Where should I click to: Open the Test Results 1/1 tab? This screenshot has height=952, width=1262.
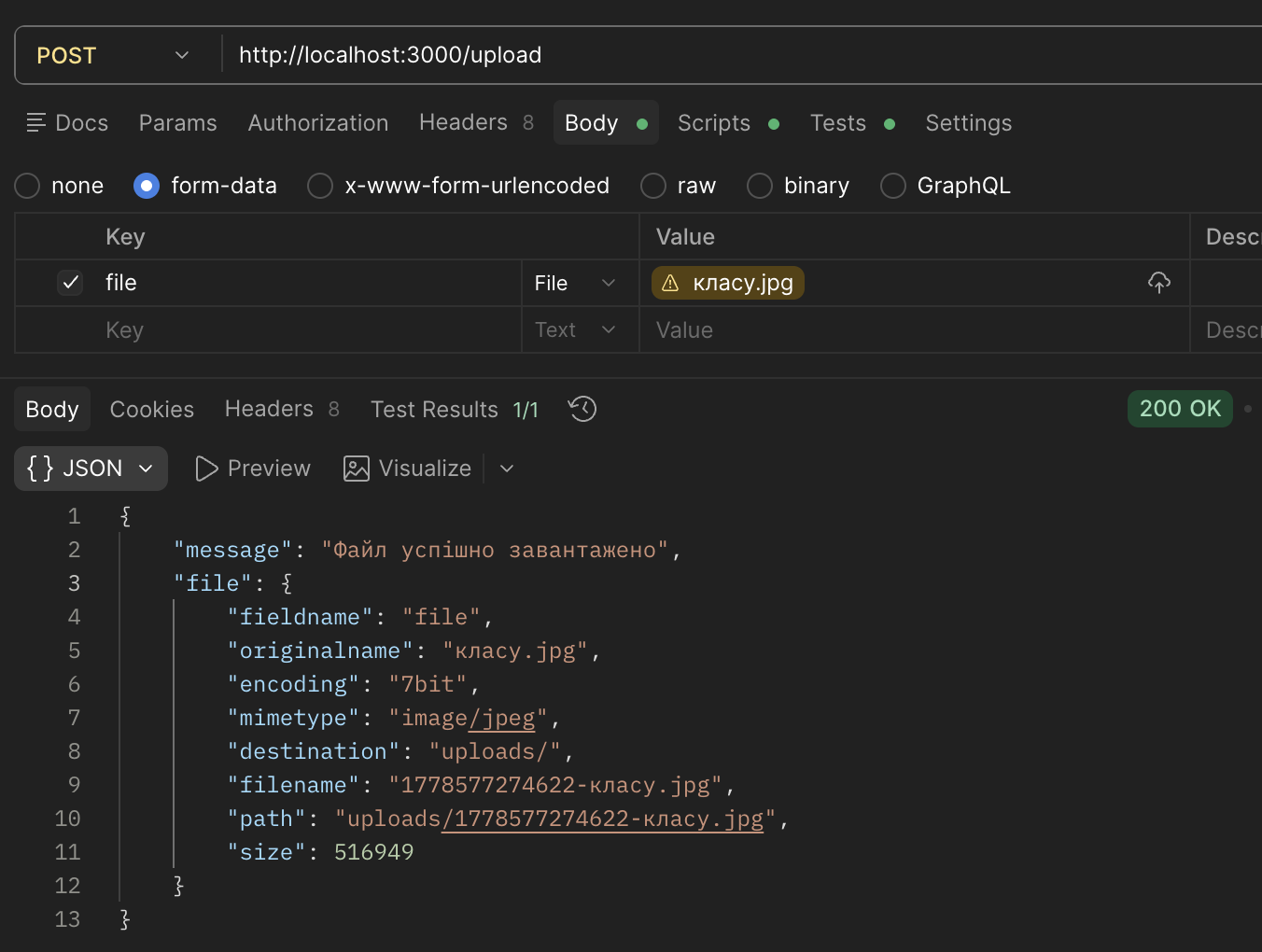pos(455,409)
